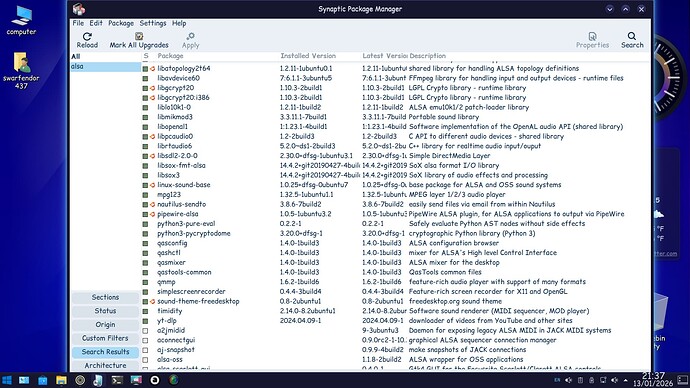The width and height of the screenshot is (690, 388).
Task: Click the white circle taskbar icon
Action: click(x=155, y=380)
